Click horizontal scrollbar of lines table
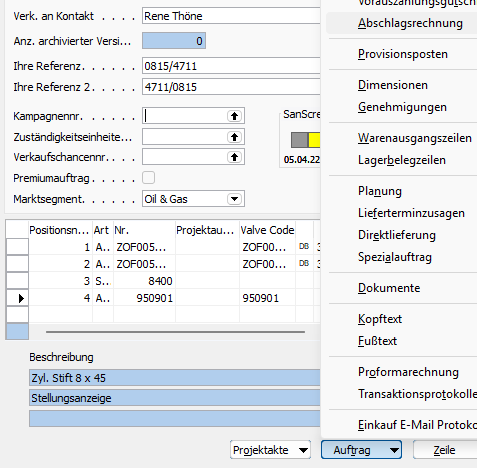This screenshot has width=477, height=468. 175,332
